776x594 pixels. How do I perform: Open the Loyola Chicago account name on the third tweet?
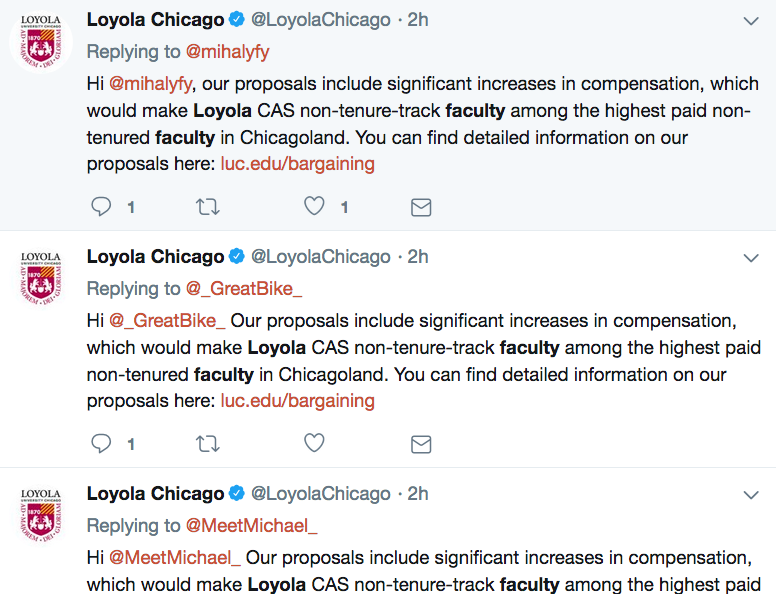click(x=155, y=494)
